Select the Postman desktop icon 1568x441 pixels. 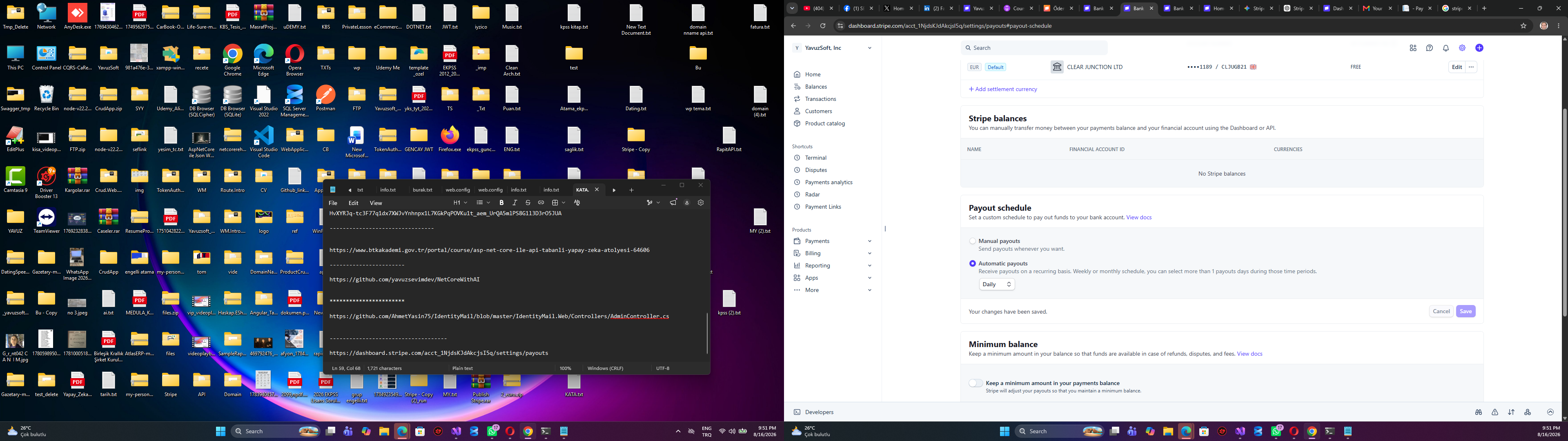pos(326,99)
